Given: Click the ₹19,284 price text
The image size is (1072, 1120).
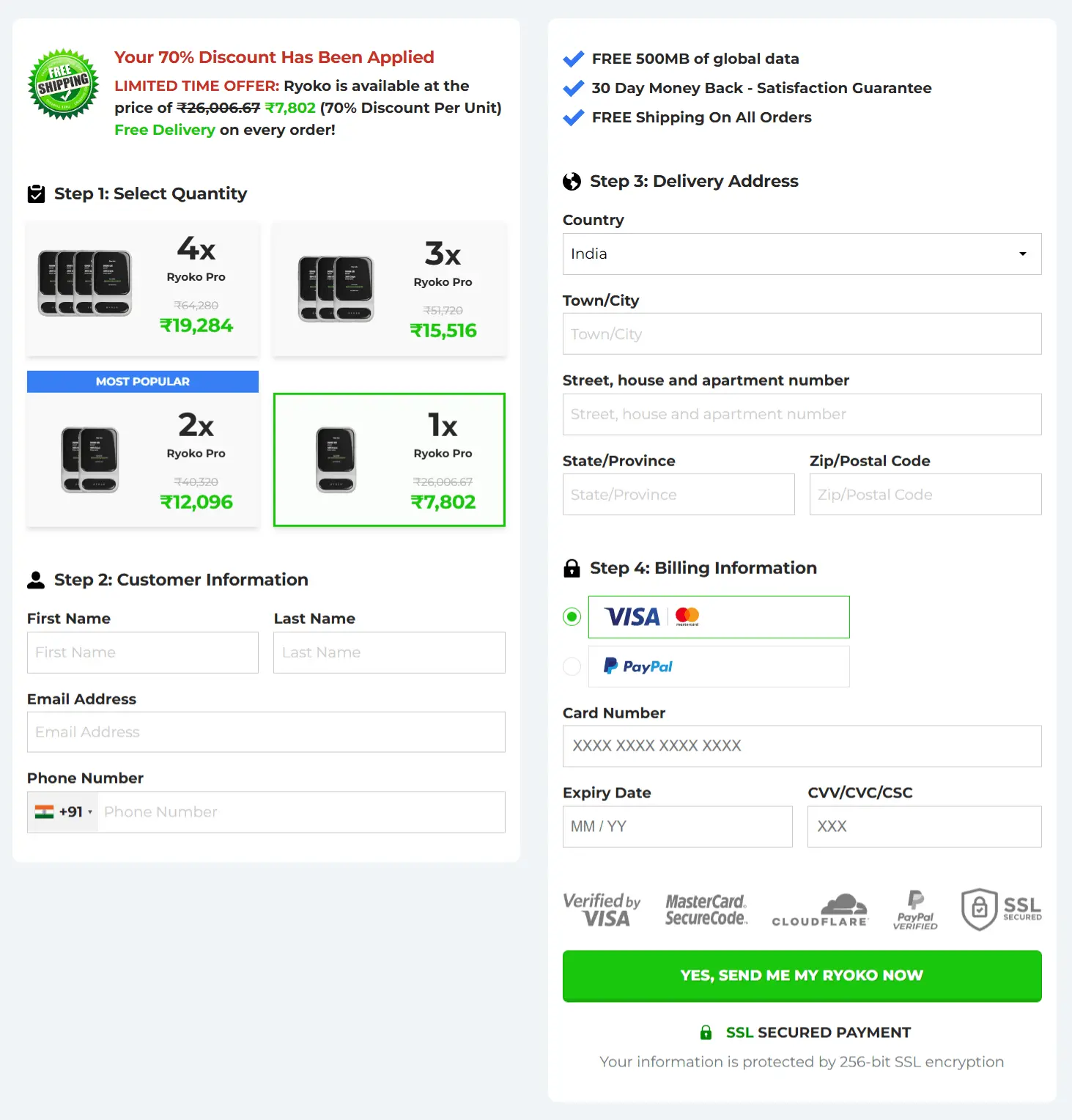Looking at the screenshot, I should click(196, 325).
